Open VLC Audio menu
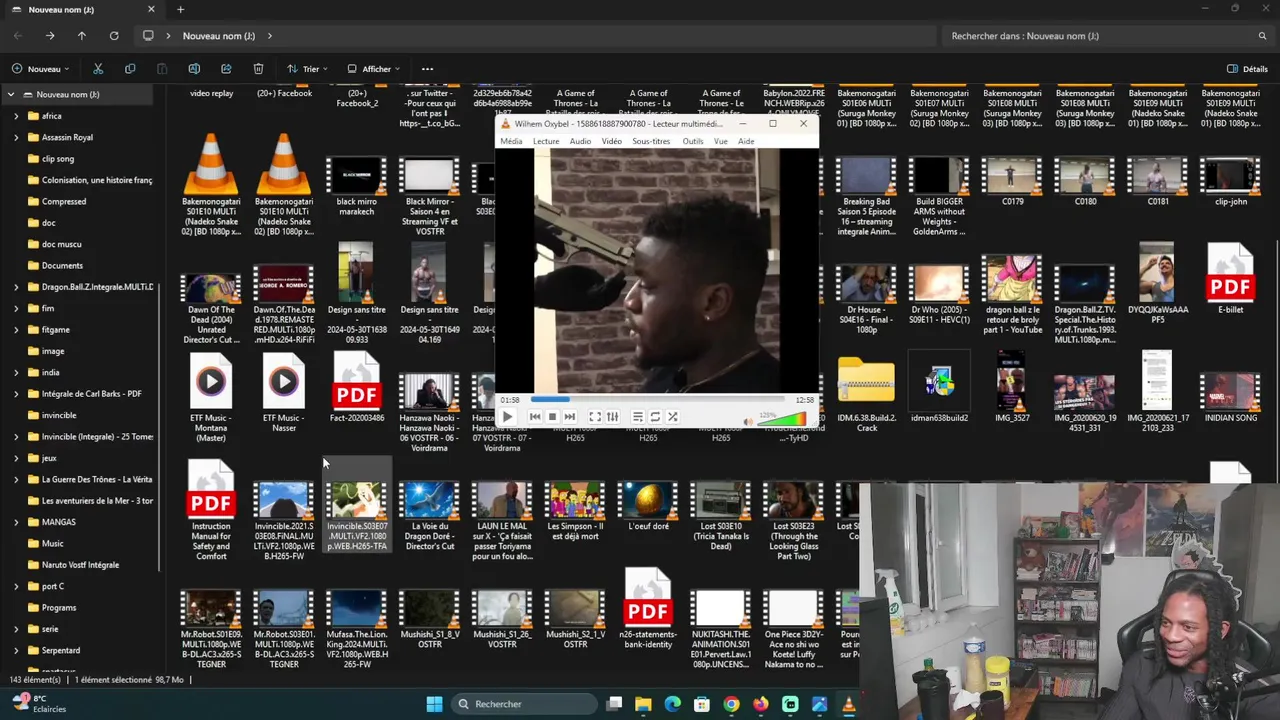This screenshot has width=1280, height=720. (x=580, y=141)
